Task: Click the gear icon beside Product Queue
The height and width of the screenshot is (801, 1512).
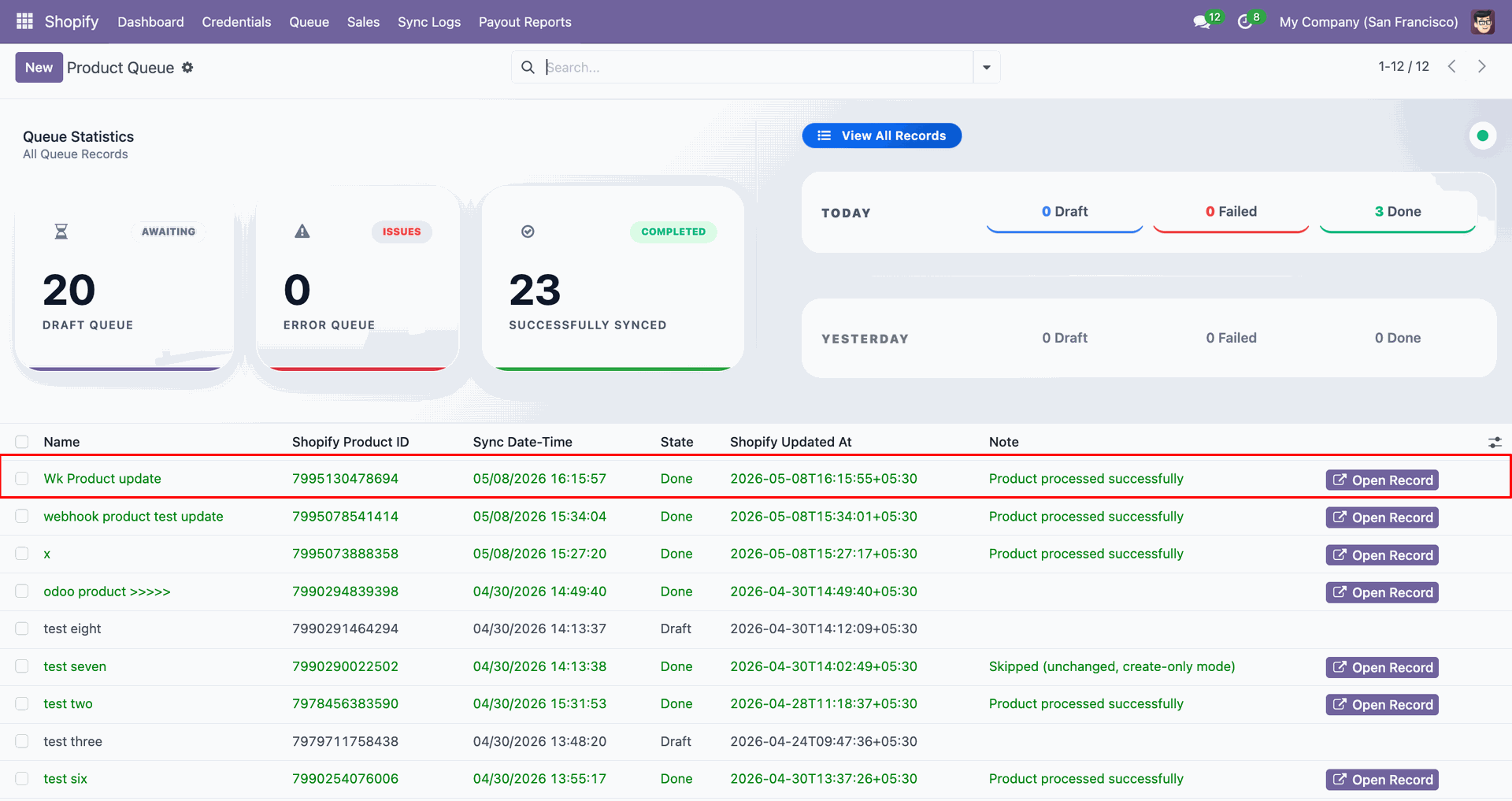Action: tap(187, 68)
